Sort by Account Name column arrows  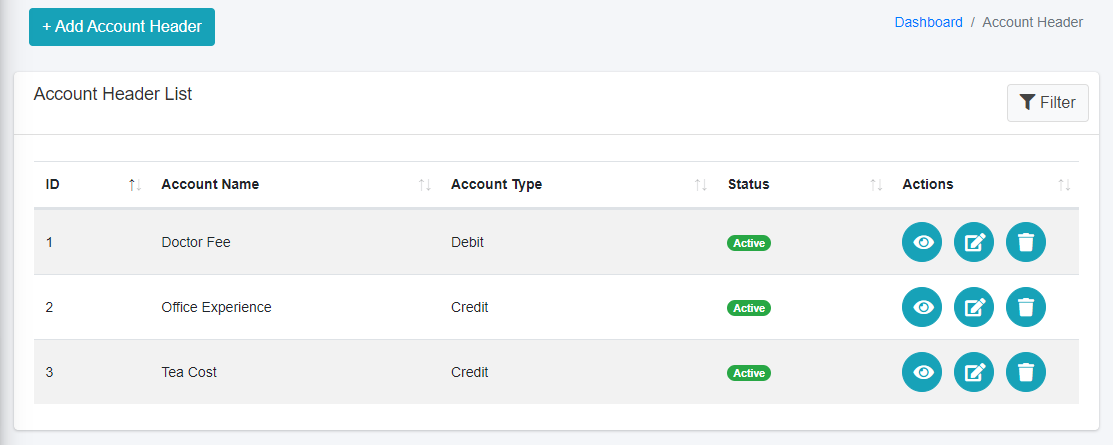(424, 185)
